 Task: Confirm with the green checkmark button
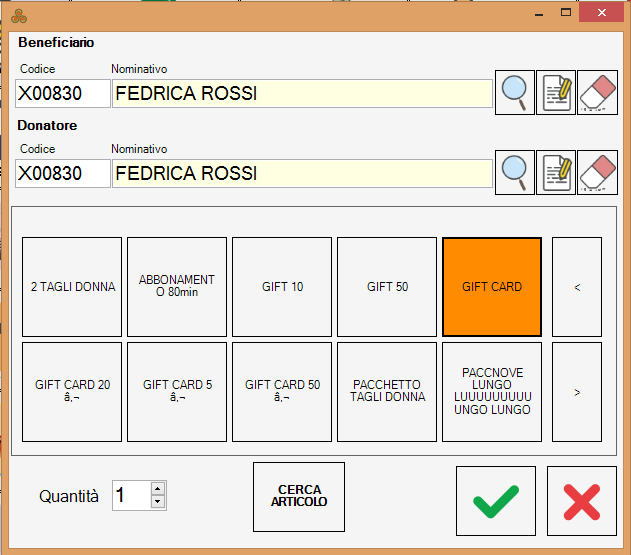(x=496, y=500)
